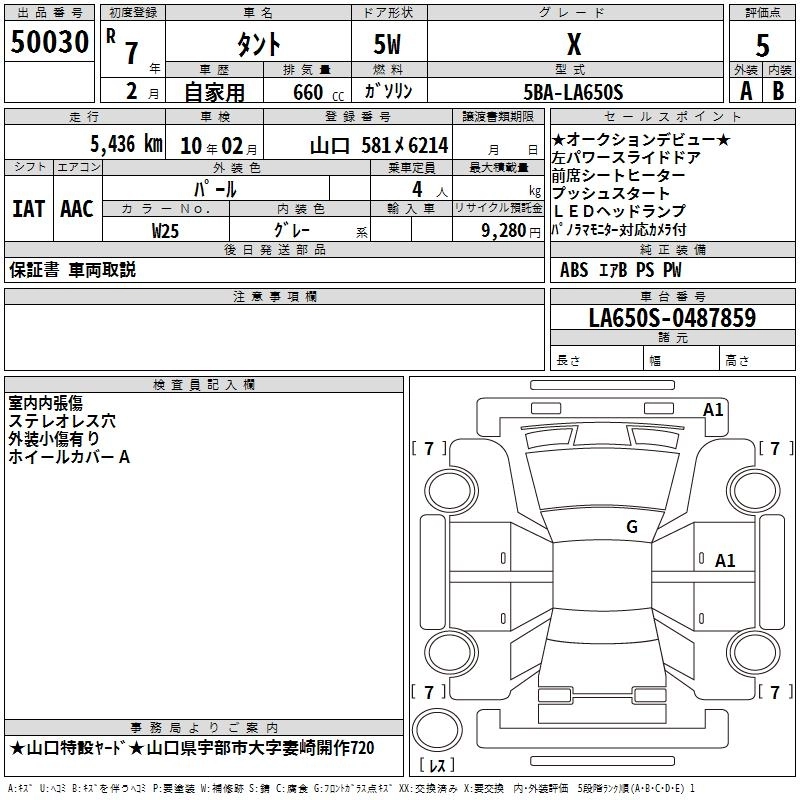The width and height of the screenshot is (800, 800).
Task: Click the G mark on the windshield diagram
Action: tap(631, 527)
